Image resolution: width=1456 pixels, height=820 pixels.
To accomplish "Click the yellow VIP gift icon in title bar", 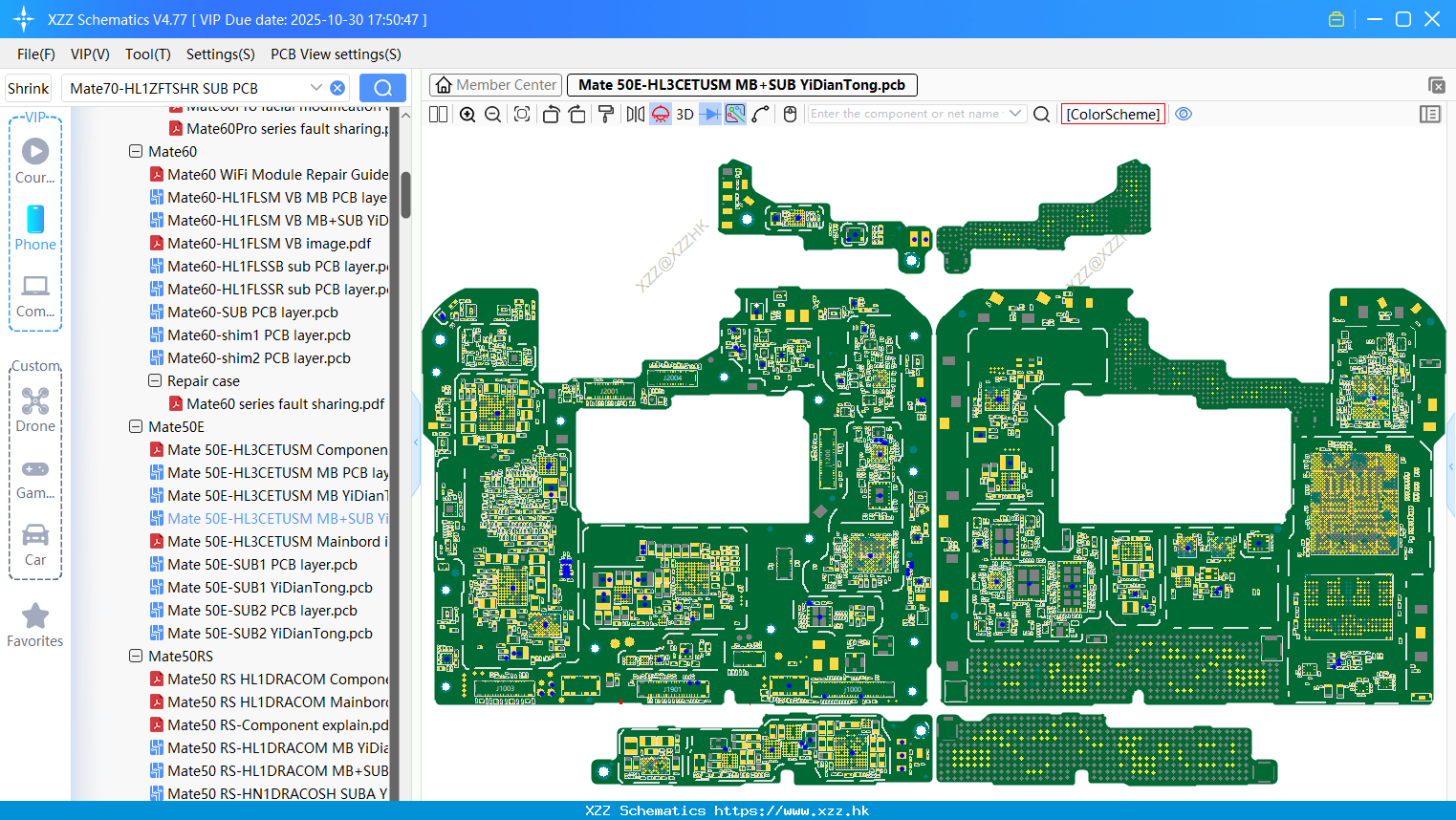I will (1336, 19).
